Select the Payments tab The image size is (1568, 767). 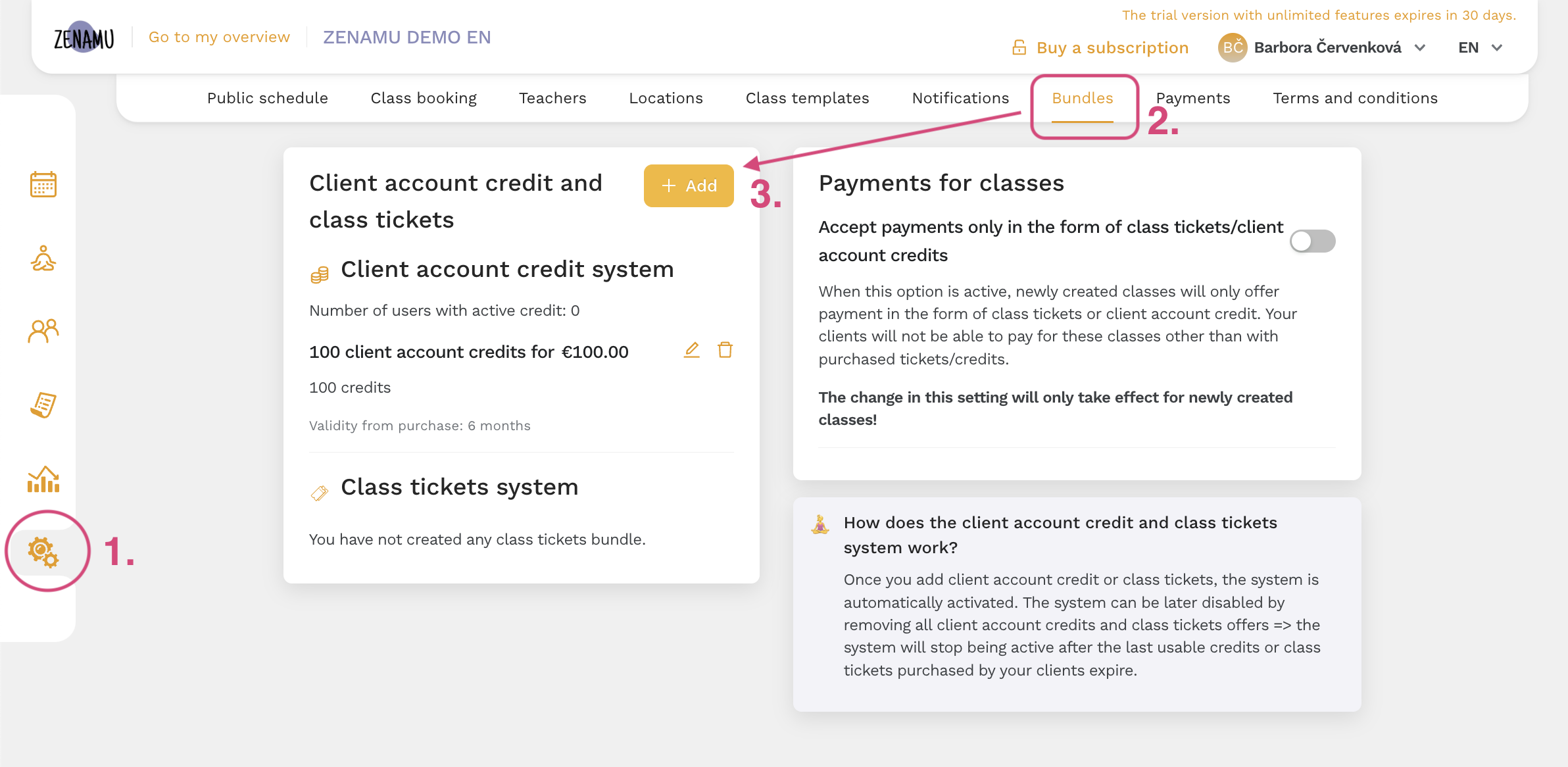coord(1192,98)
